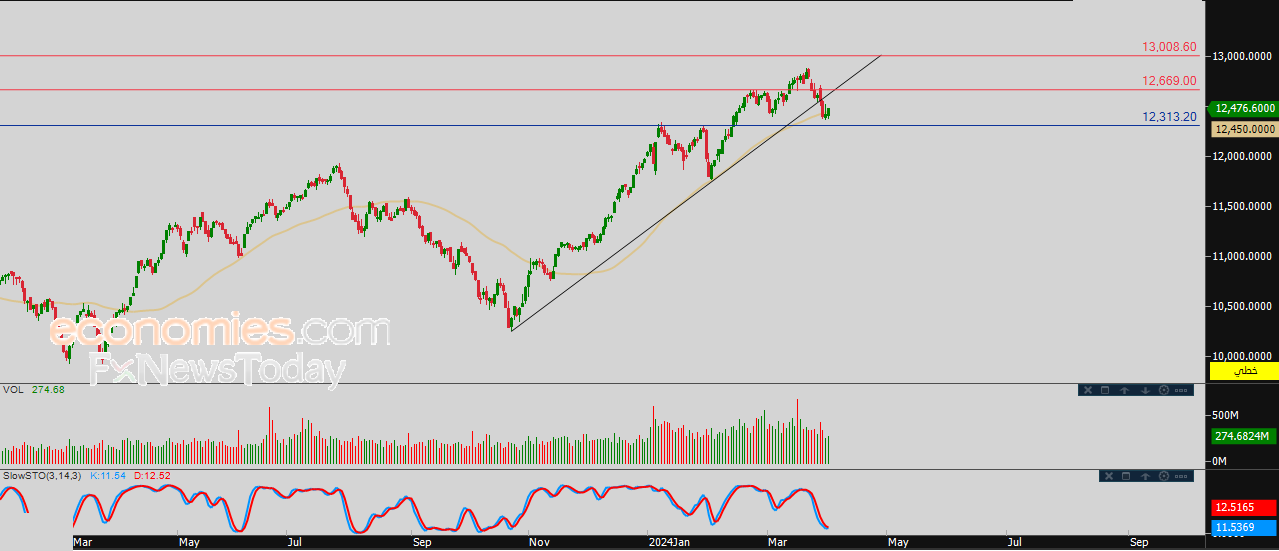Viewport: 1279px width, 551px height.
Task: Open the VOL panel settings gear
Action: click(x=1164, y=390)
